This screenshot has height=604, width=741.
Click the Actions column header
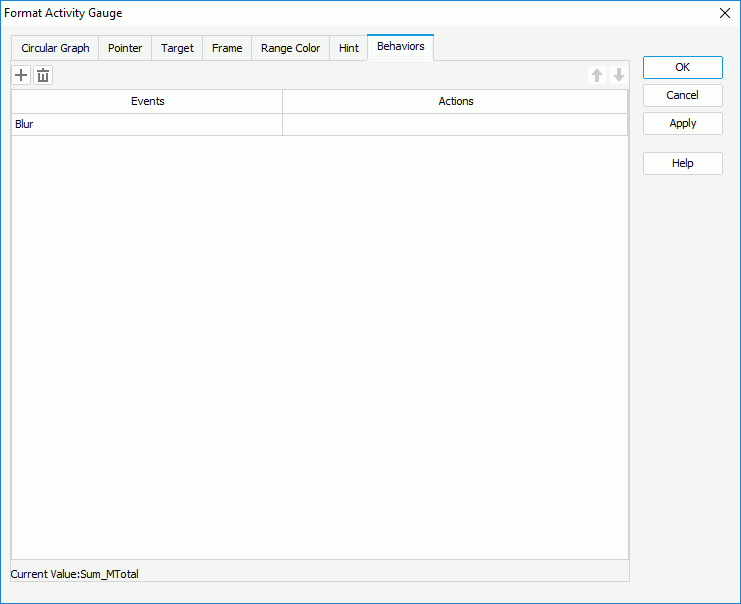(455, 102)
